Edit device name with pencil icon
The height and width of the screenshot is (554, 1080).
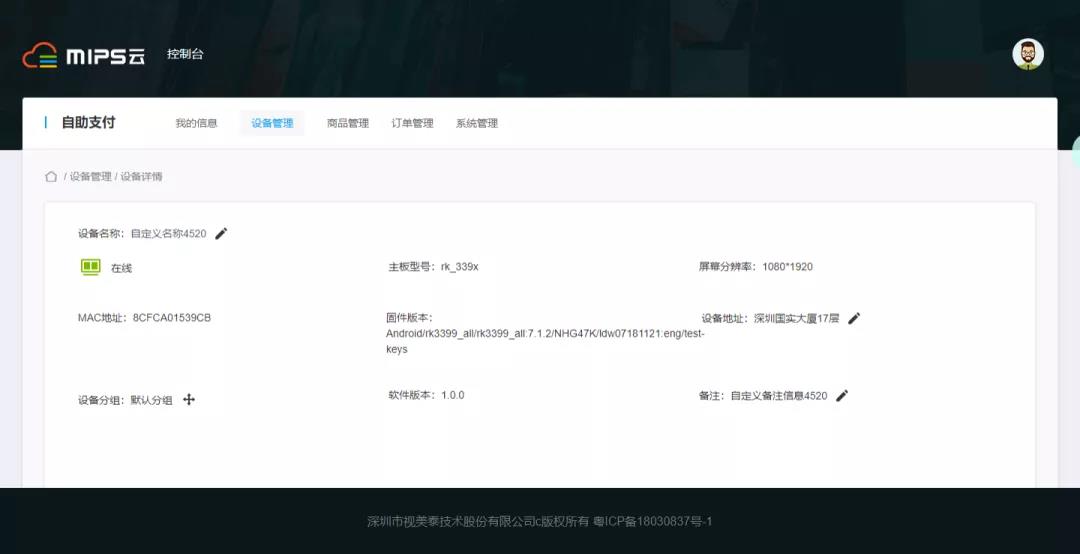pyautogui.click(x=221, y=234)
